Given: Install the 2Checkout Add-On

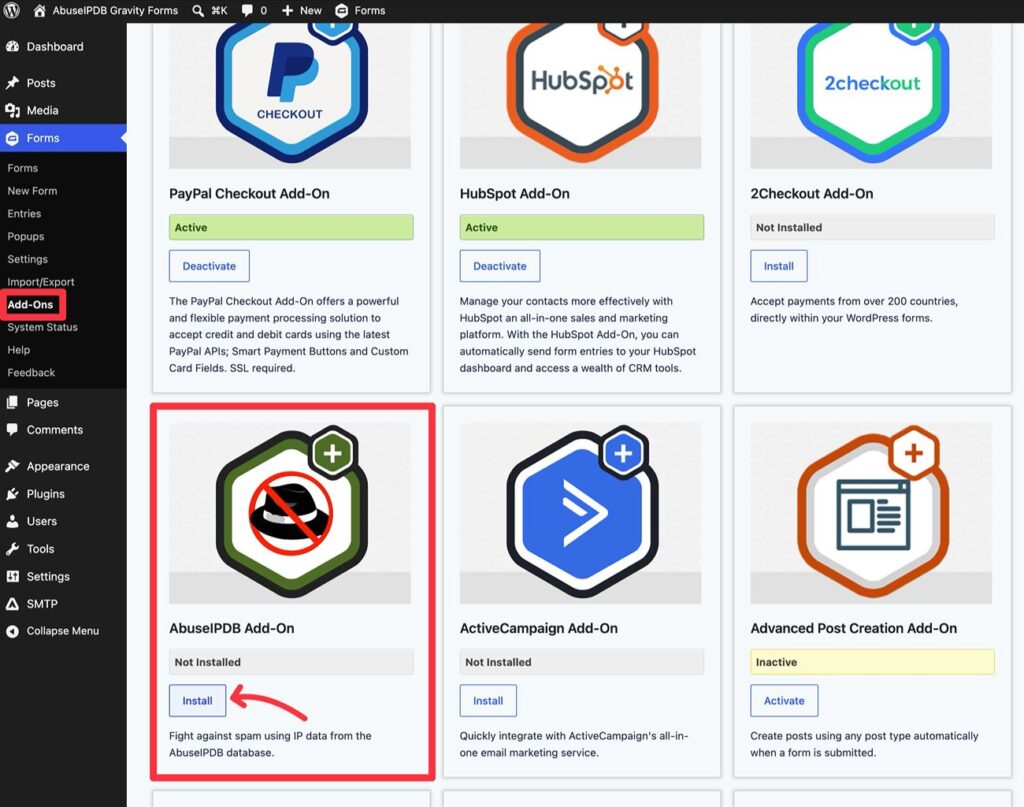Looking at the screenshot, I should point(778,266).
